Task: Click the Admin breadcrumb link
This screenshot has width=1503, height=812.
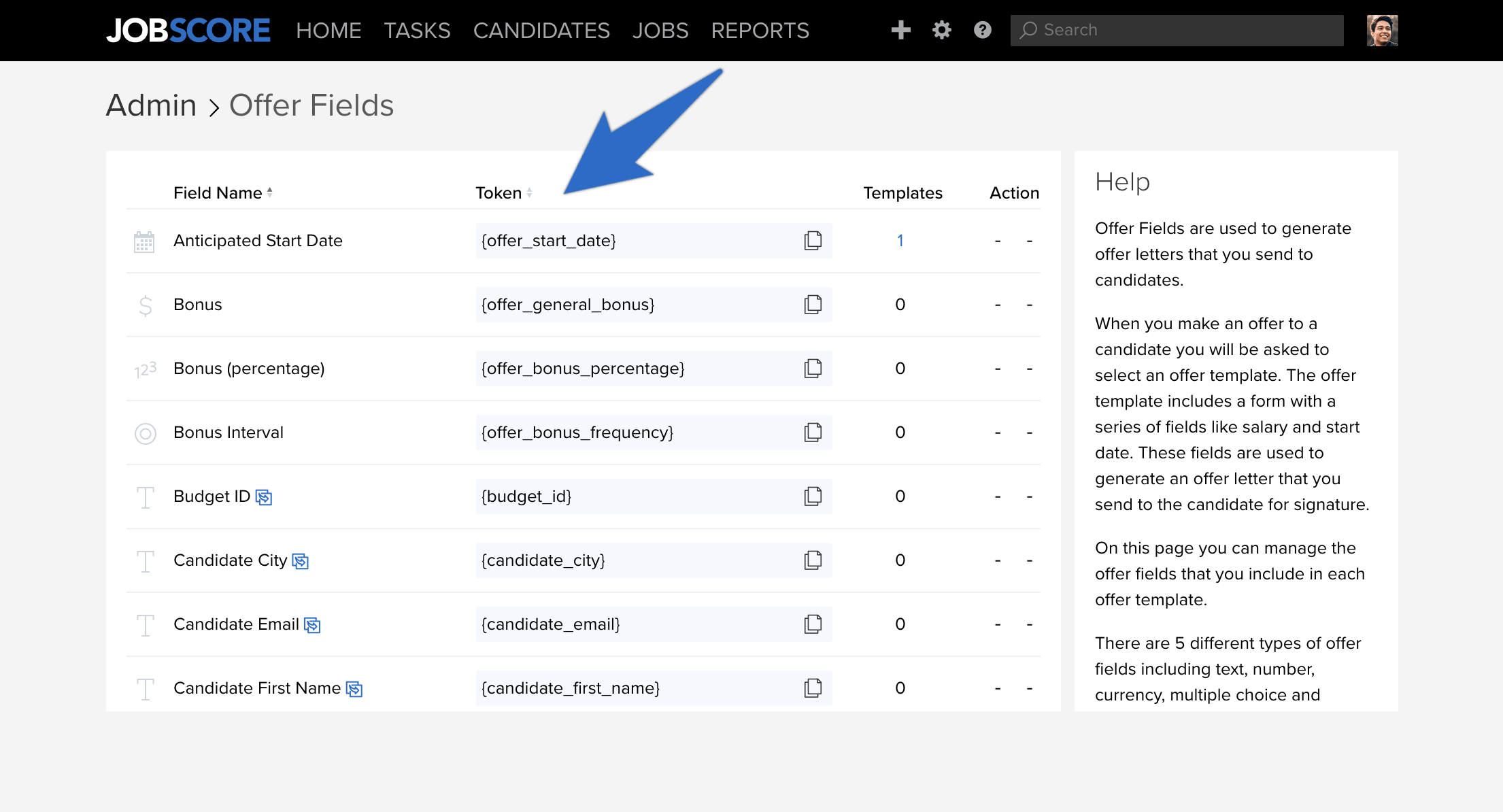Action: click(151, 105)
